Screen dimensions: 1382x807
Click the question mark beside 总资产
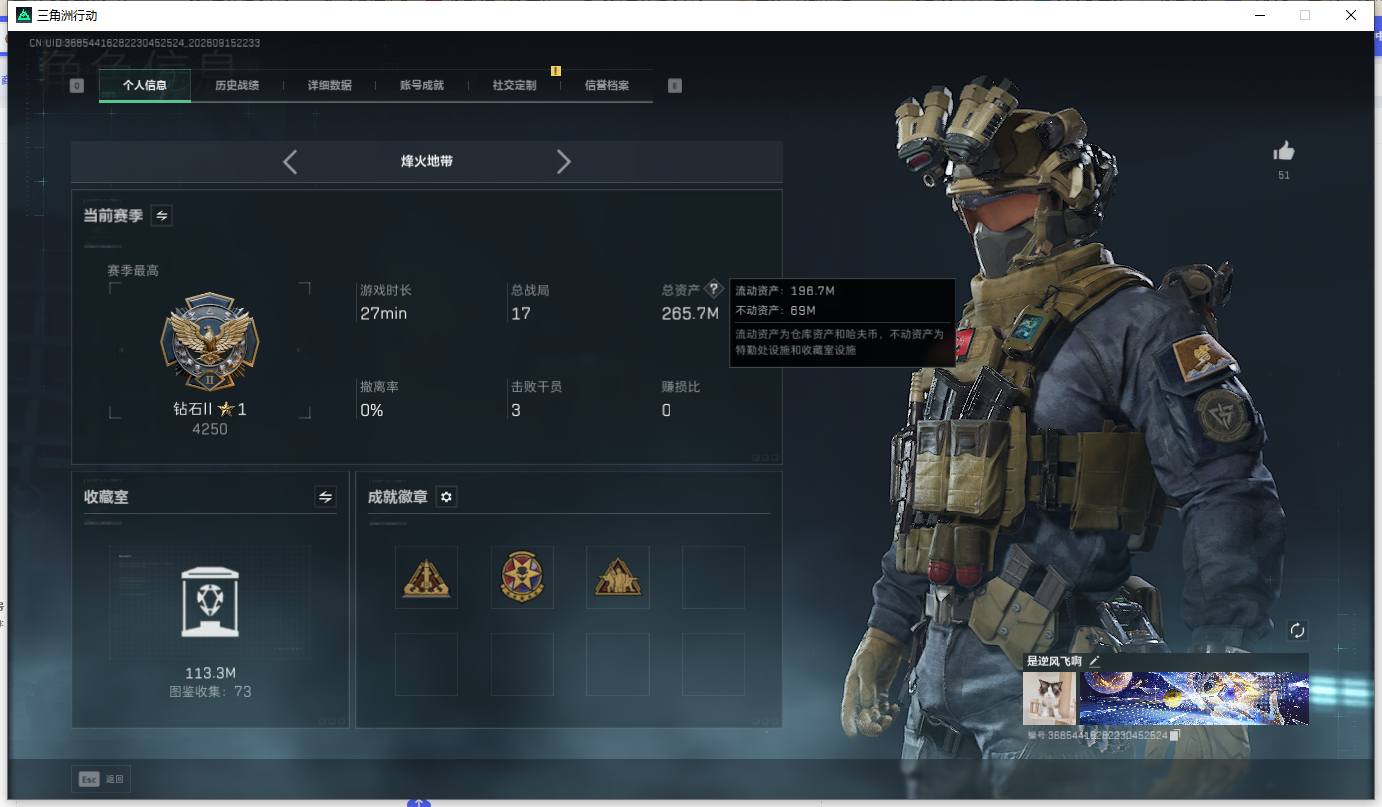[x=713, y=289]
